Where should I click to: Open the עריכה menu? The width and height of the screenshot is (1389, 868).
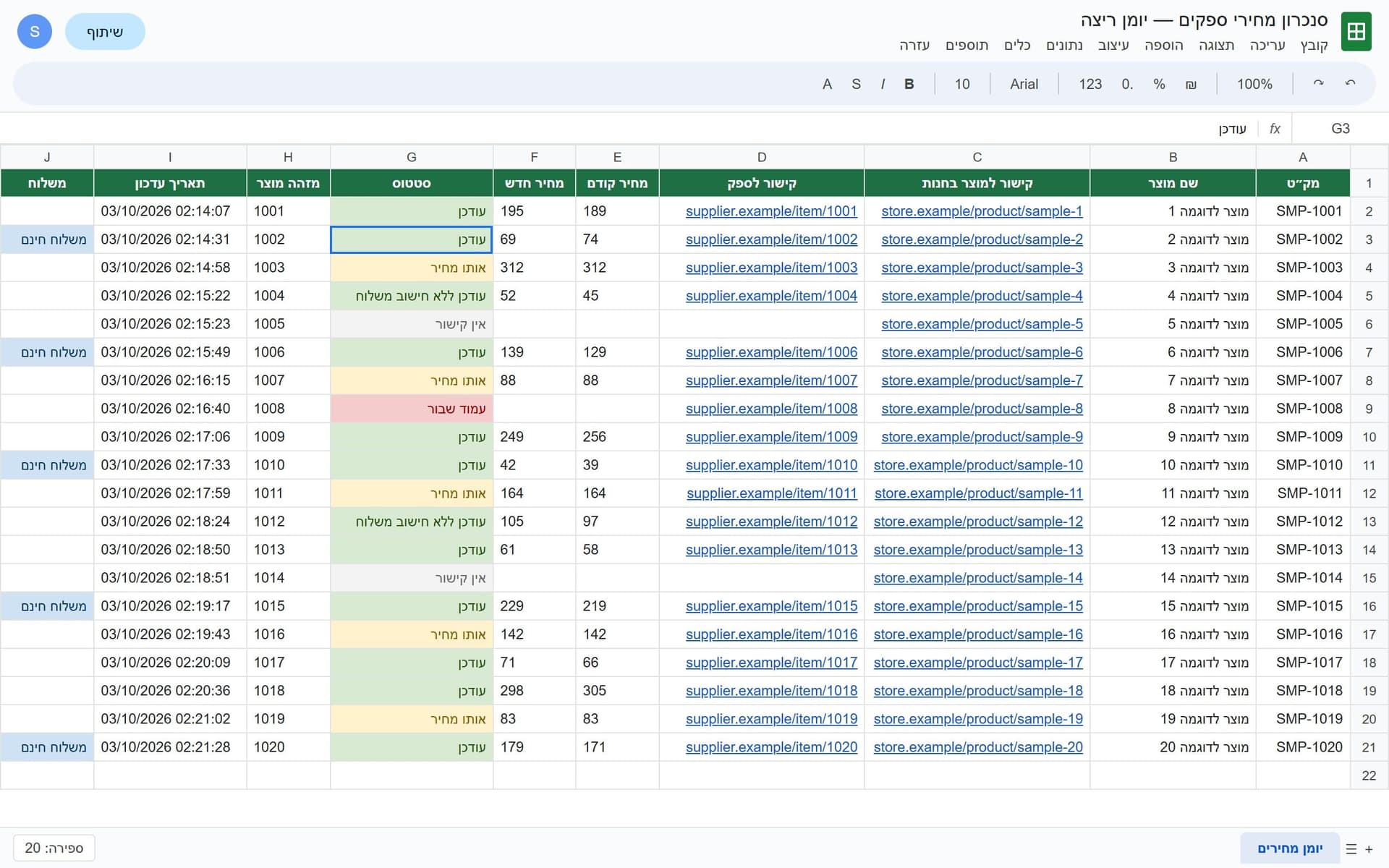click(x=1267, y=46)
